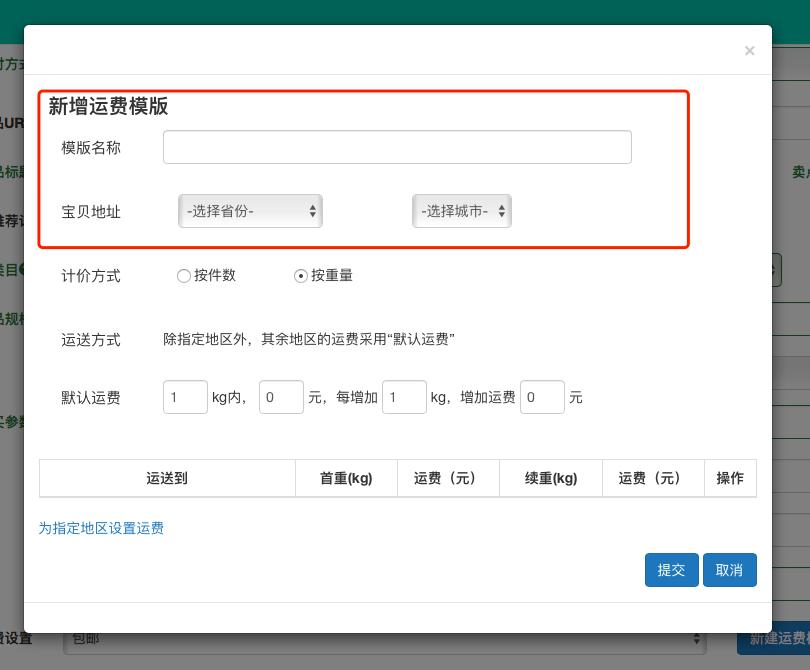Select the 按重量 pricing radio button

coord(301,276)
